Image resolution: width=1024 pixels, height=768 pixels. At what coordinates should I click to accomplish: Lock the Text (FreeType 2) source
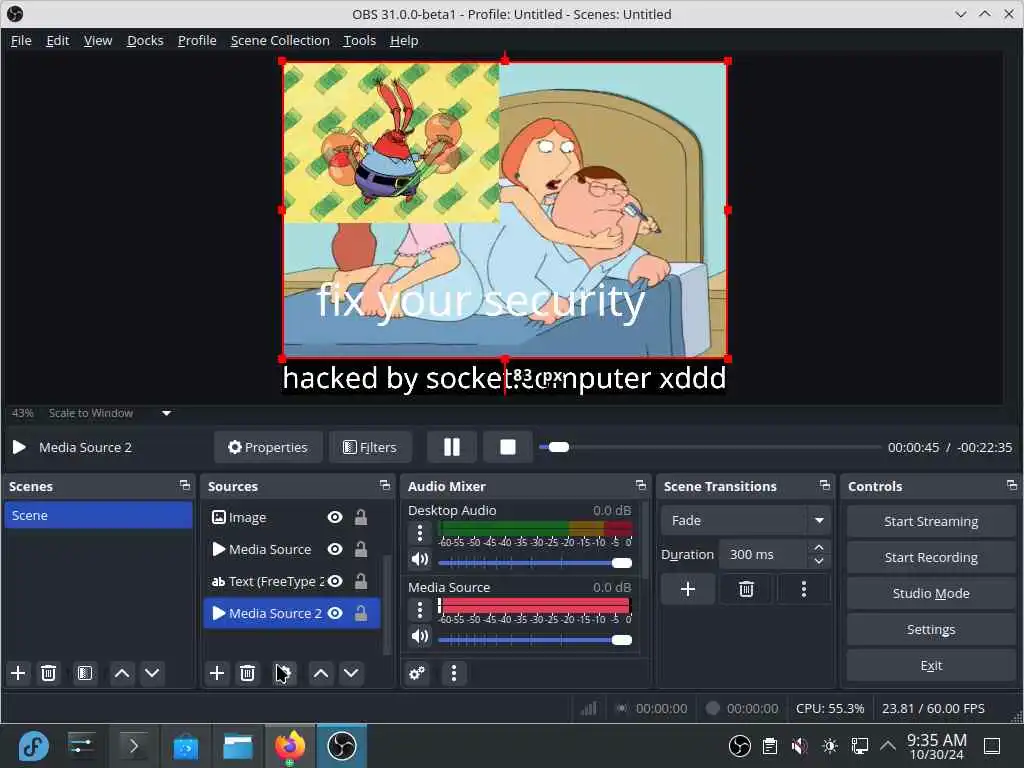[x=360, y=581]
